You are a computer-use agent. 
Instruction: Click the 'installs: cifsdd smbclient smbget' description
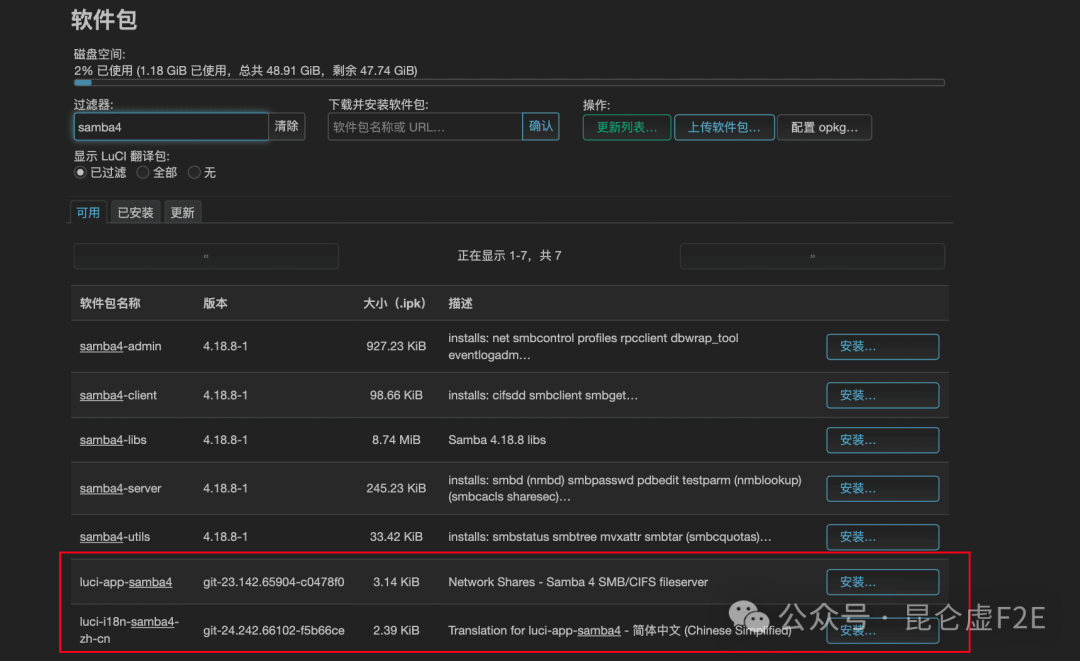pyautogui.click(x=543, y=395)
